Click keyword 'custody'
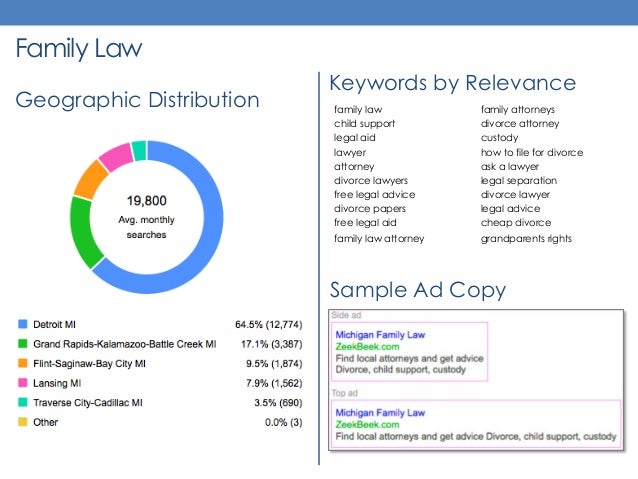The width and height of the screenshot is (638, 479). point(500,138)
